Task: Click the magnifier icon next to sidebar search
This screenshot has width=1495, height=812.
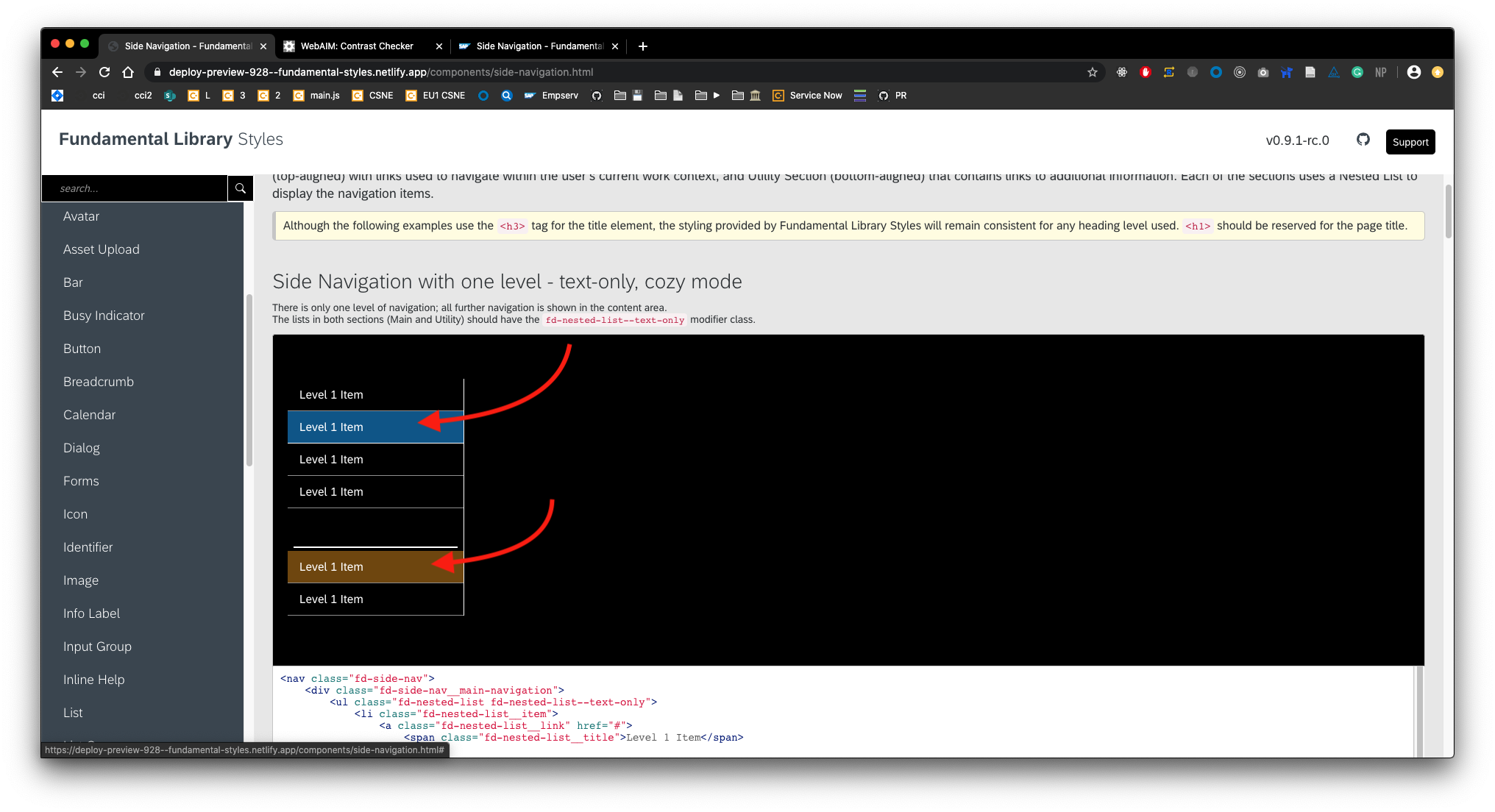Action: pyautogui.click(x=240, y=188)
